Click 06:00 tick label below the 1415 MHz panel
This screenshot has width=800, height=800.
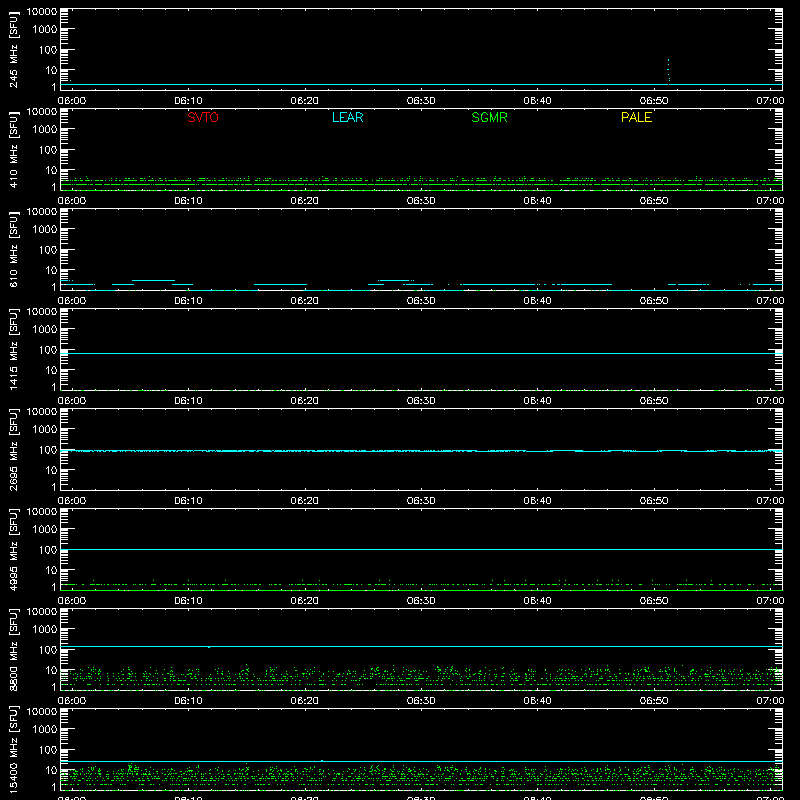click(72, 401)
